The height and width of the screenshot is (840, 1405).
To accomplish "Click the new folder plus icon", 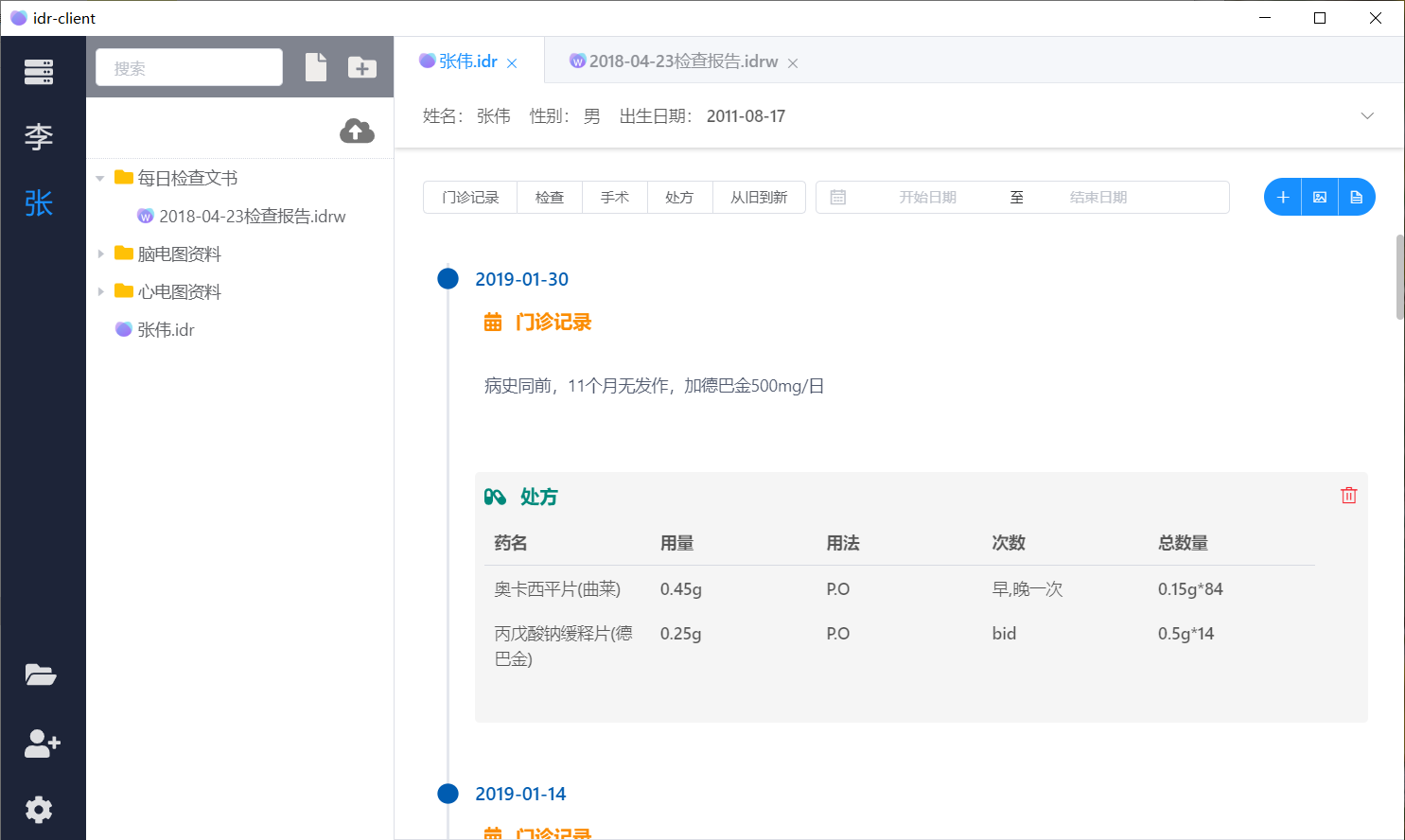I will pyautogui.click(x=361, y=67).
